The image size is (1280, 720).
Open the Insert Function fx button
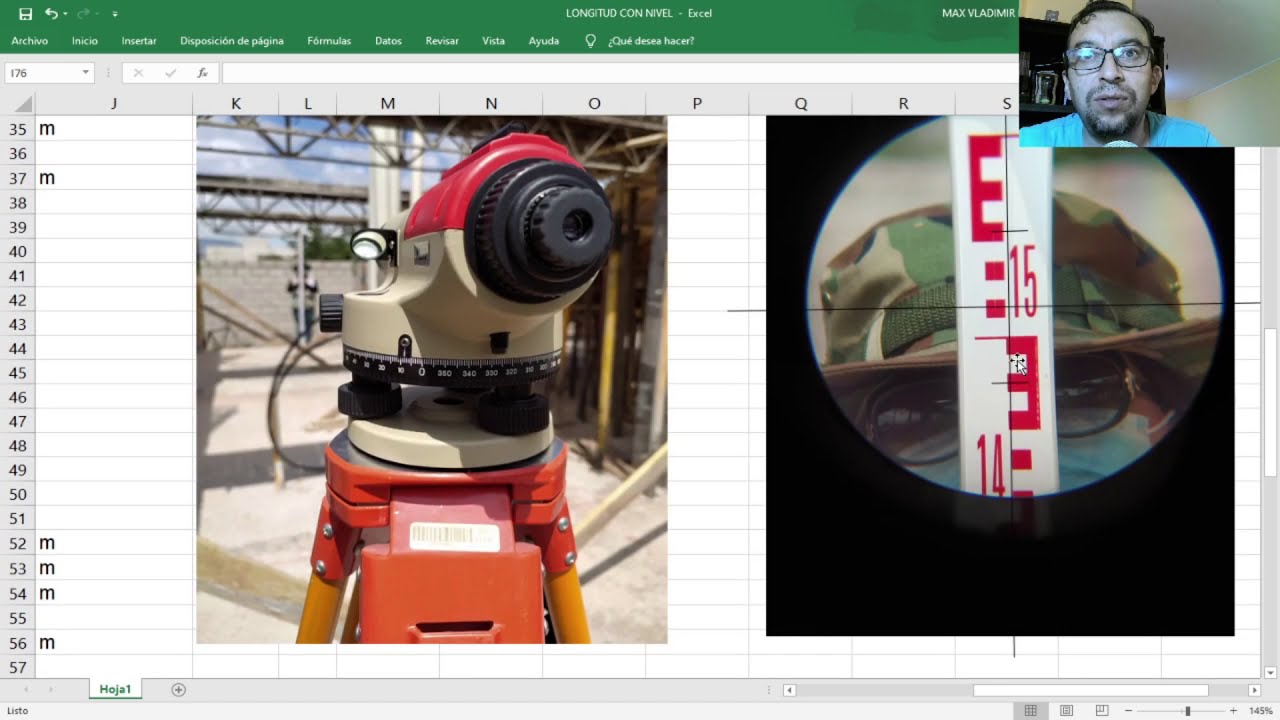coord(203,72)
